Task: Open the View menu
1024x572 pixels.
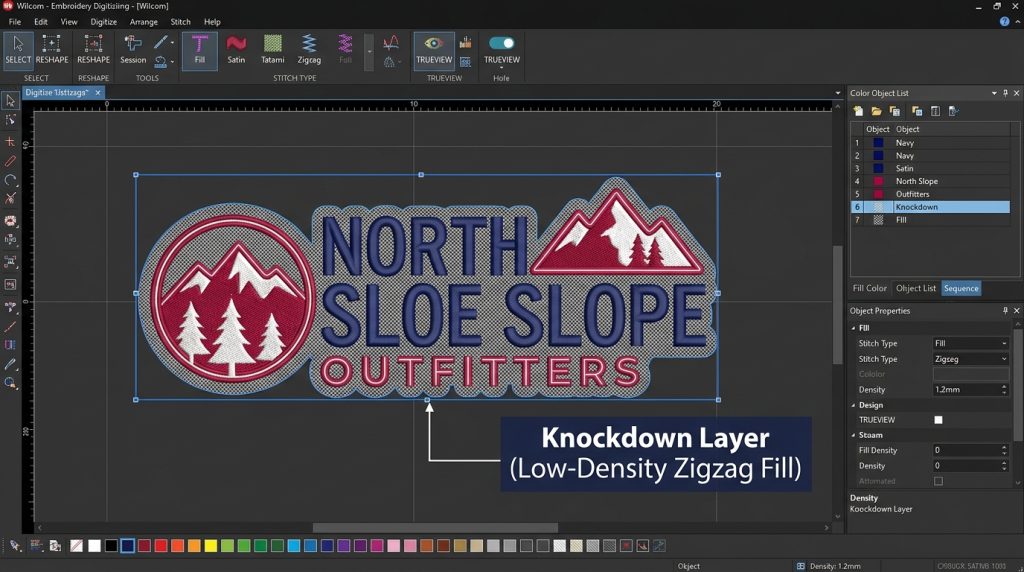Action: pos(69,22)
